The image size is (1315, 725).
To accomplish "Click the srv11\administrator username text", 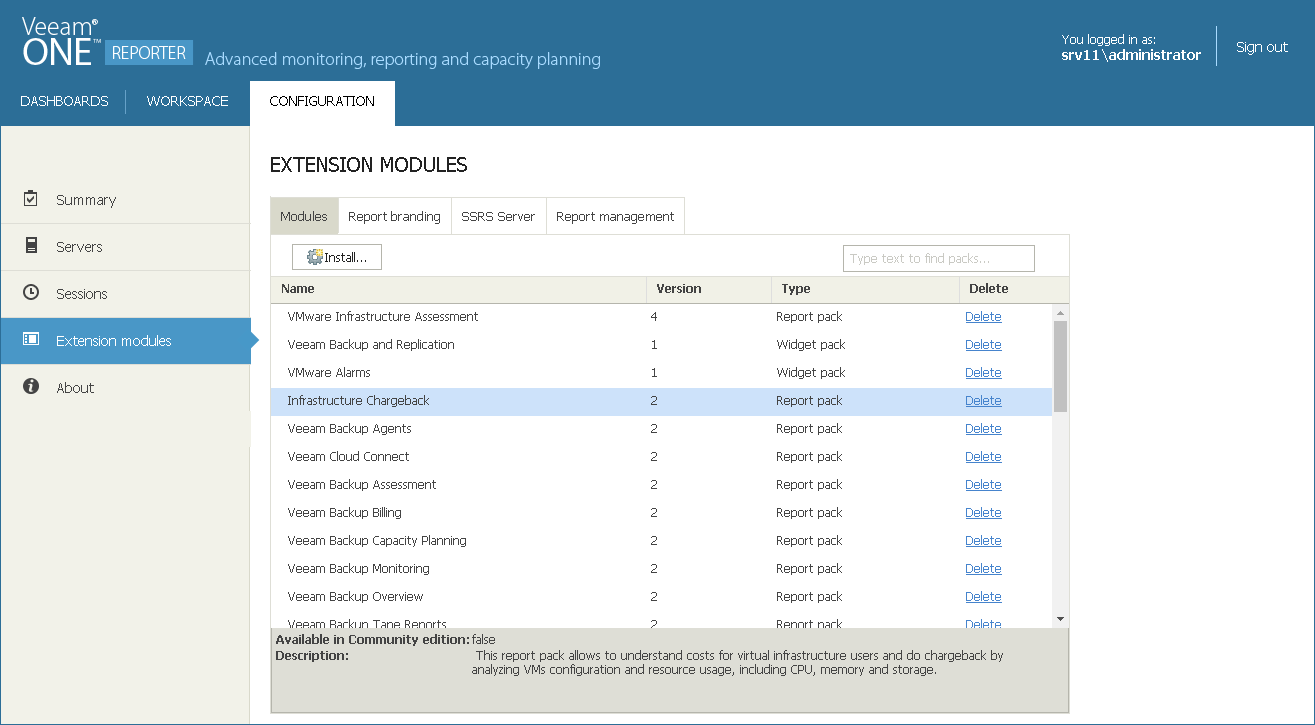I will pyautogui.click(x=1131, y=55).
